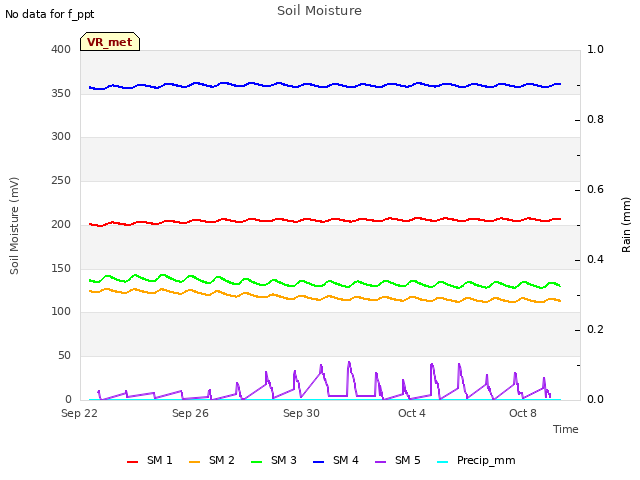Click the VR_met label badge
640x480 pixels.
(x=110, y=42)
